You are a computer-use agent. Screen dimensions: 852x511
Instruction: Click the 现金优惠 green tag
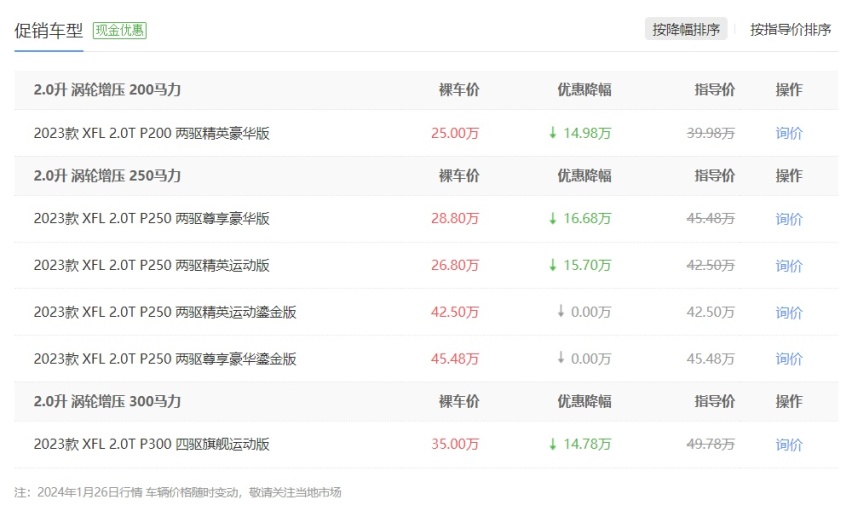[x=120, y=30]
